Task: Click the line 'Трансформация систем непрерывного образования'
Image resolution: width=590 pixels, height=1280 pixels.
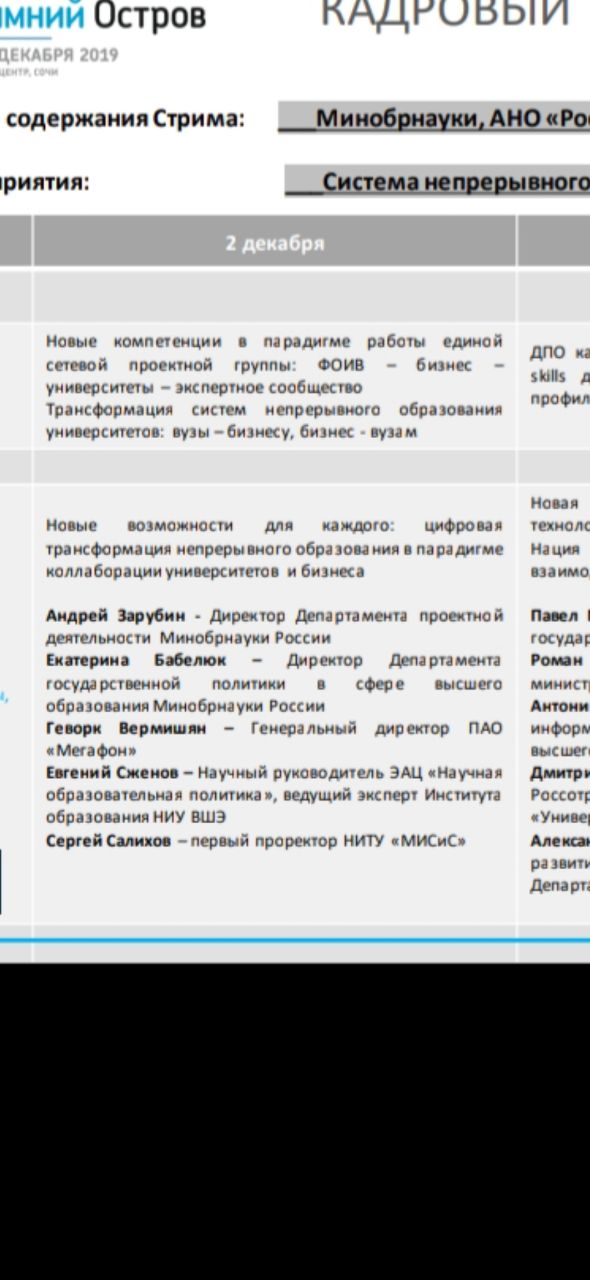Action: pyautogui.click(x=274, y=410)
